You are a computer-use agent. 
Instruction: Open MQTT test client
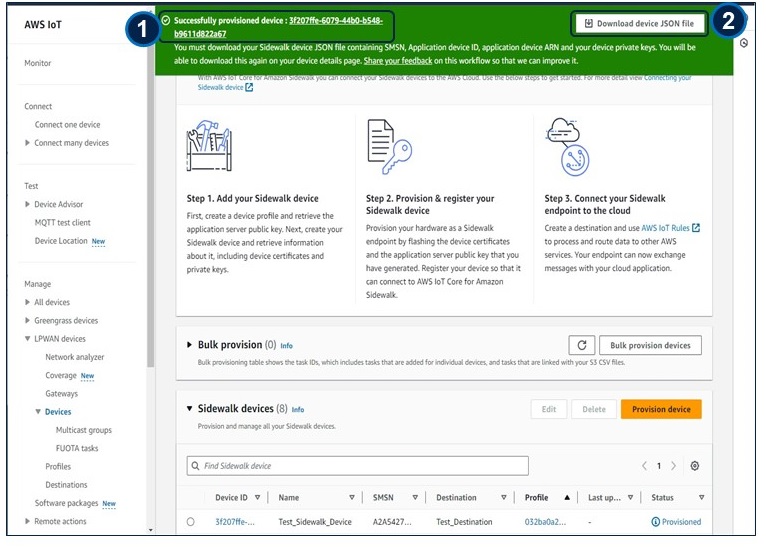pos(63,223)
